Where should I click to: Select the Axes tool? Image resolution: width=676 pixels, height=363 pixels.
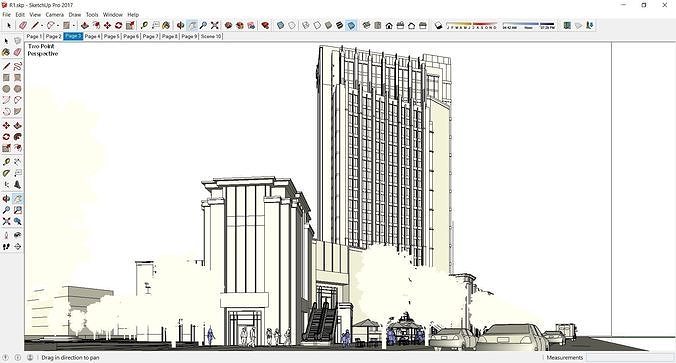[6, 185]
